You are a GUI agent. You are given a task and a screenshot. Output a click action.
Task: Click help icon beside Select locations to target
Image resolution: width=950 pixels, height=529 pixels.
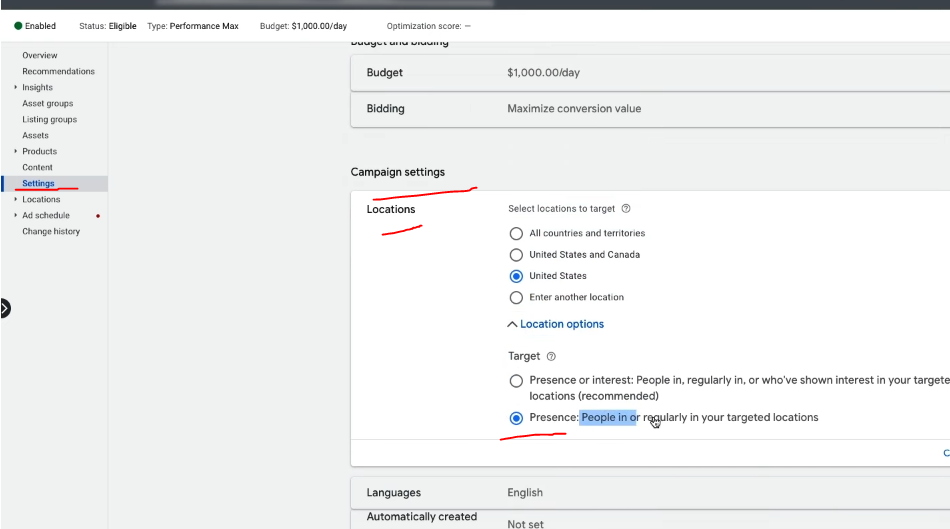[x=626, y=209]
